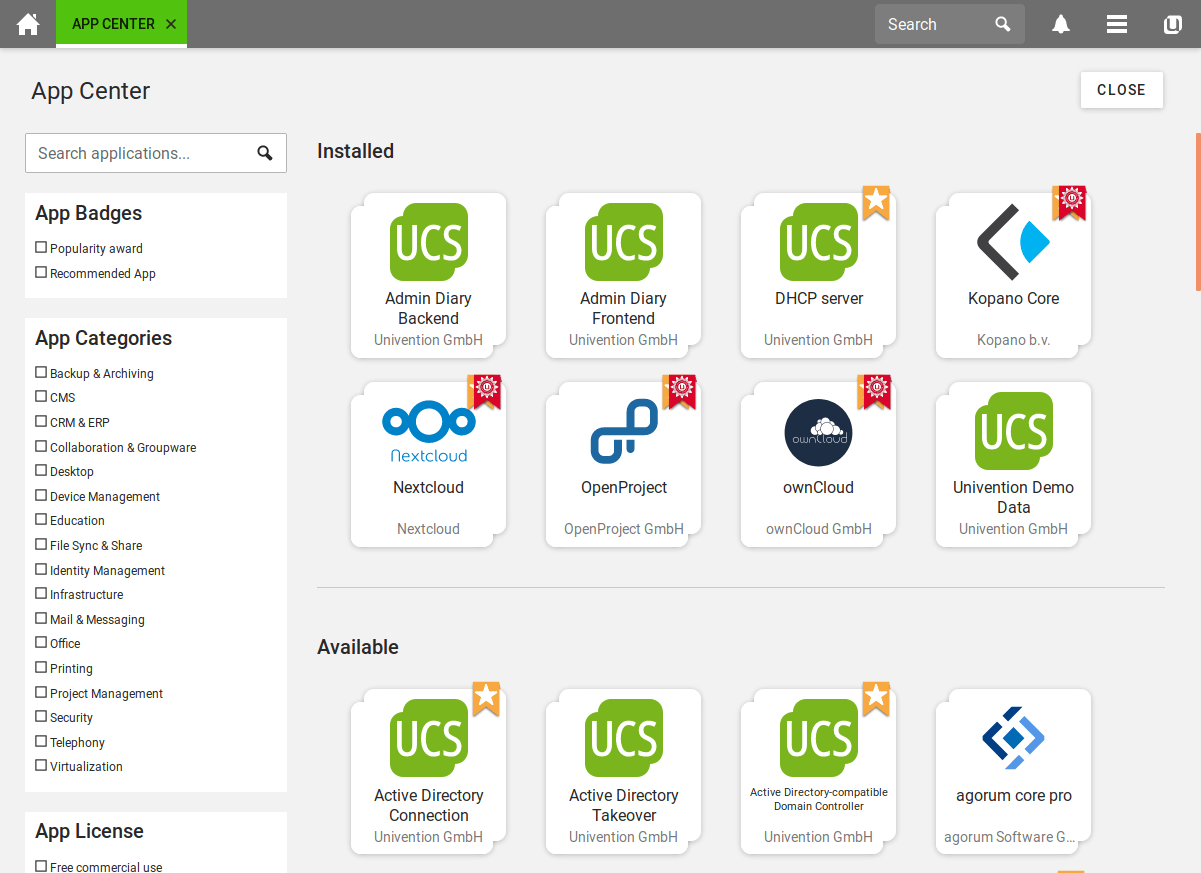Open the OpenProject app icon
The image size is (1201, 873).
[x=624, y=431]
